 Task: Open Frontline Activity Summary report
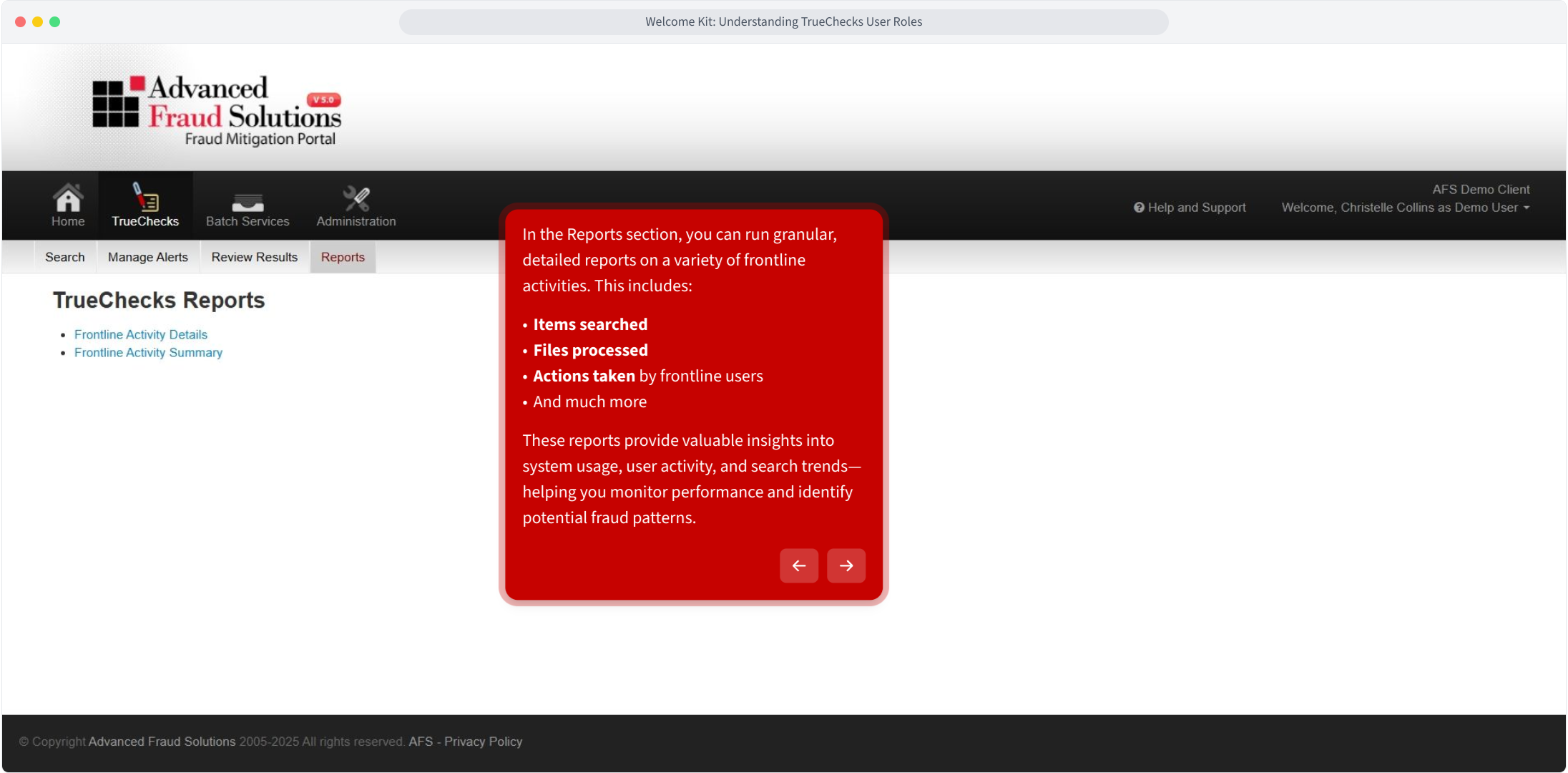[x=148, y=352]
